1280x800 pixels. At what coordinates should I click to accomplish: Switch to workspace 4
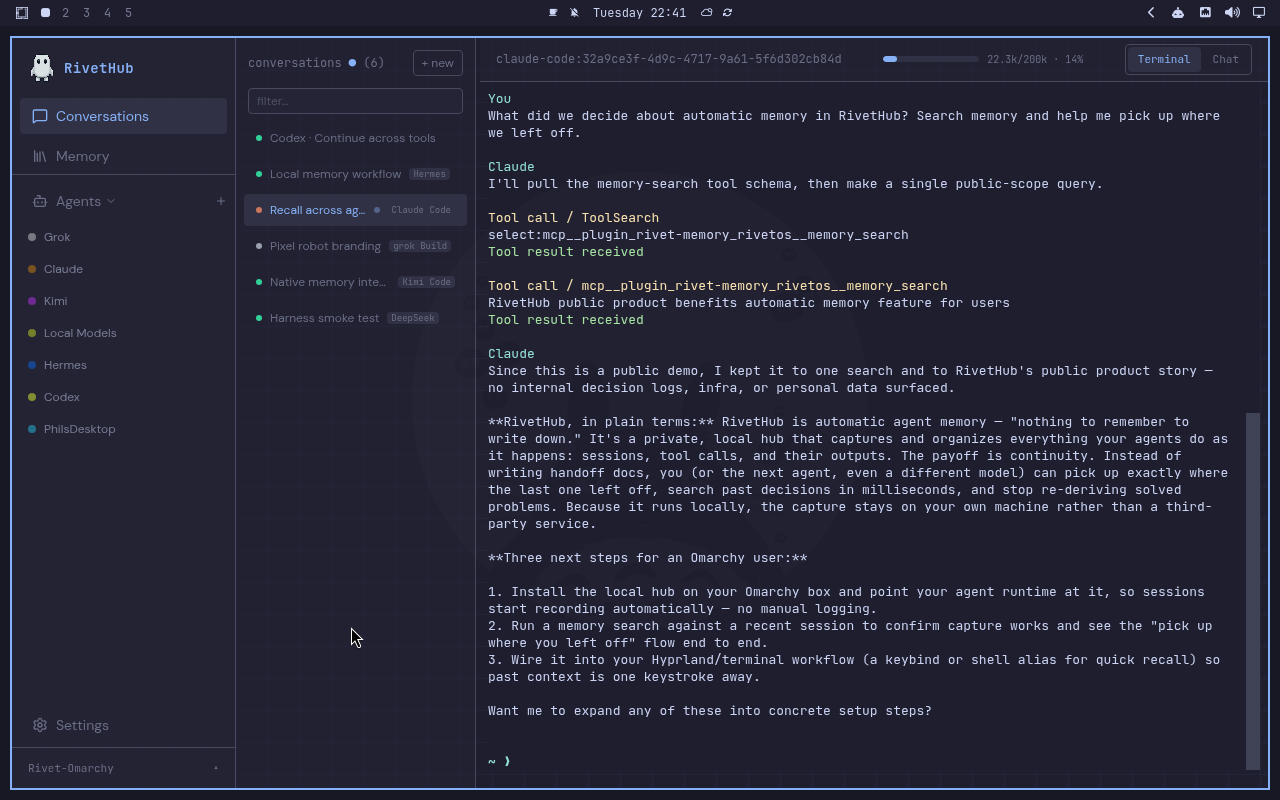click(107, 13)
